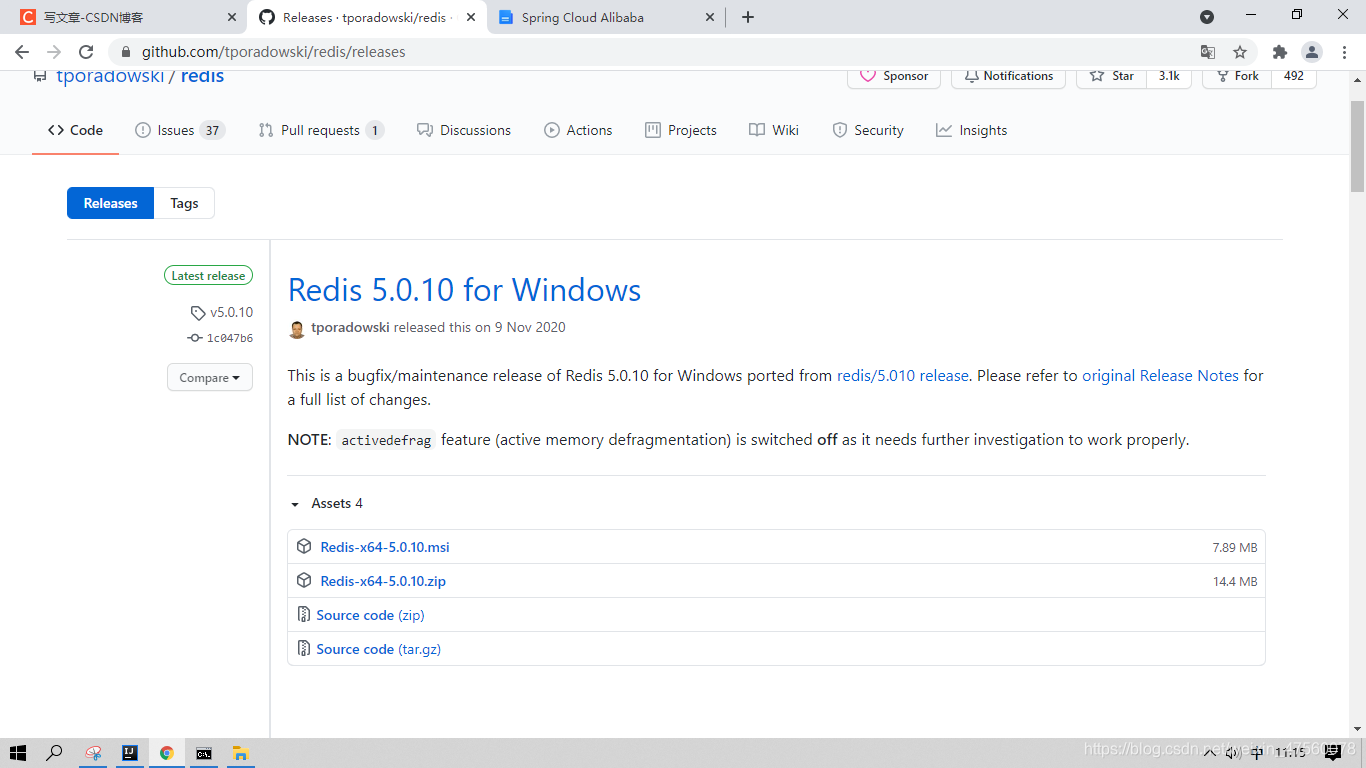Show hidden system tray icons
Viewport: 1366px width, 768px height.
pos(1211,752)
